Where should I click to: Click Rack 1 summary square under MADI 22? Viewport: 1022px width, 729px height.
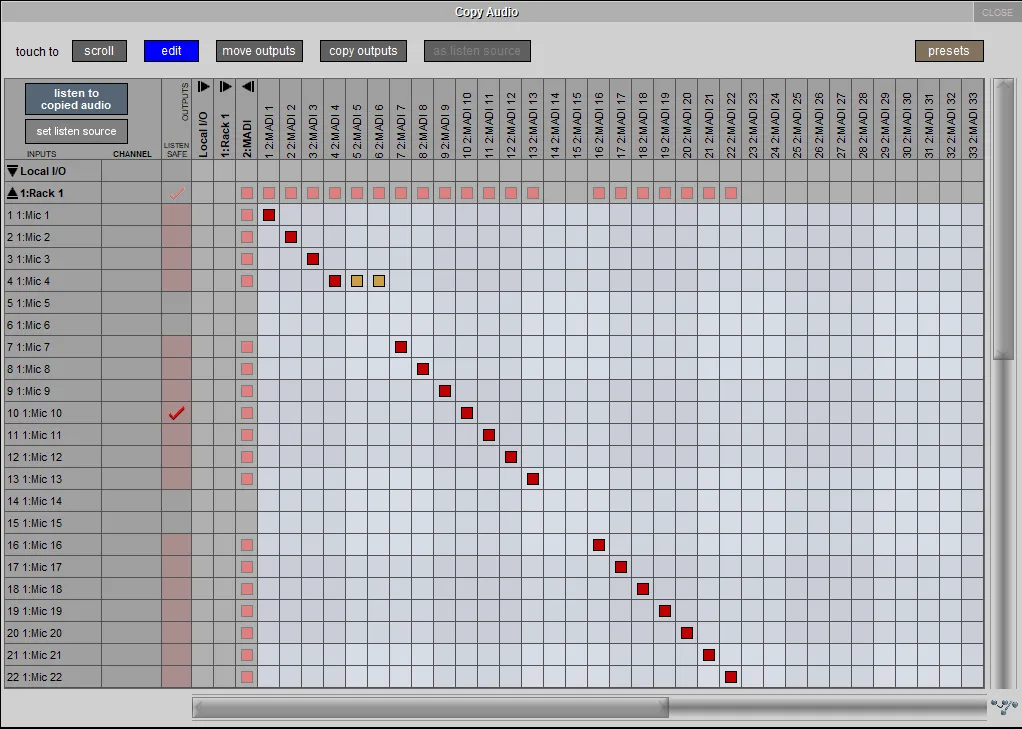(731, 193)
